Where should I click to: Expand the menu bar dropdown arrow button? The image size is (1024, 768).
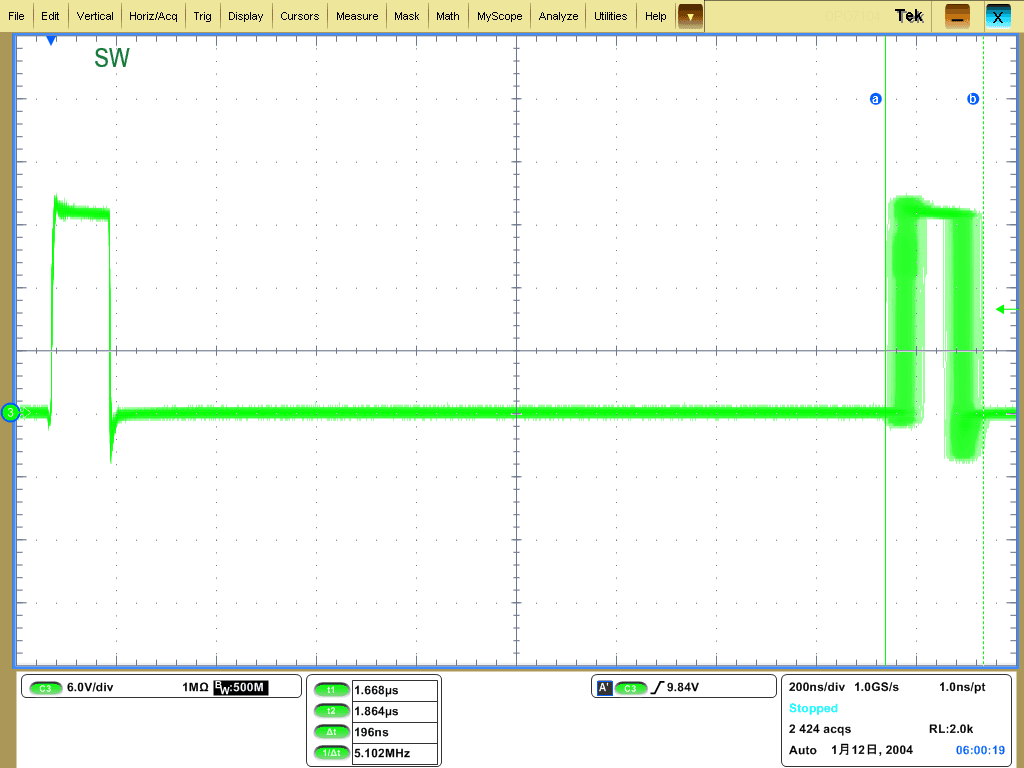pyautogui.click(x=690, y=16)
